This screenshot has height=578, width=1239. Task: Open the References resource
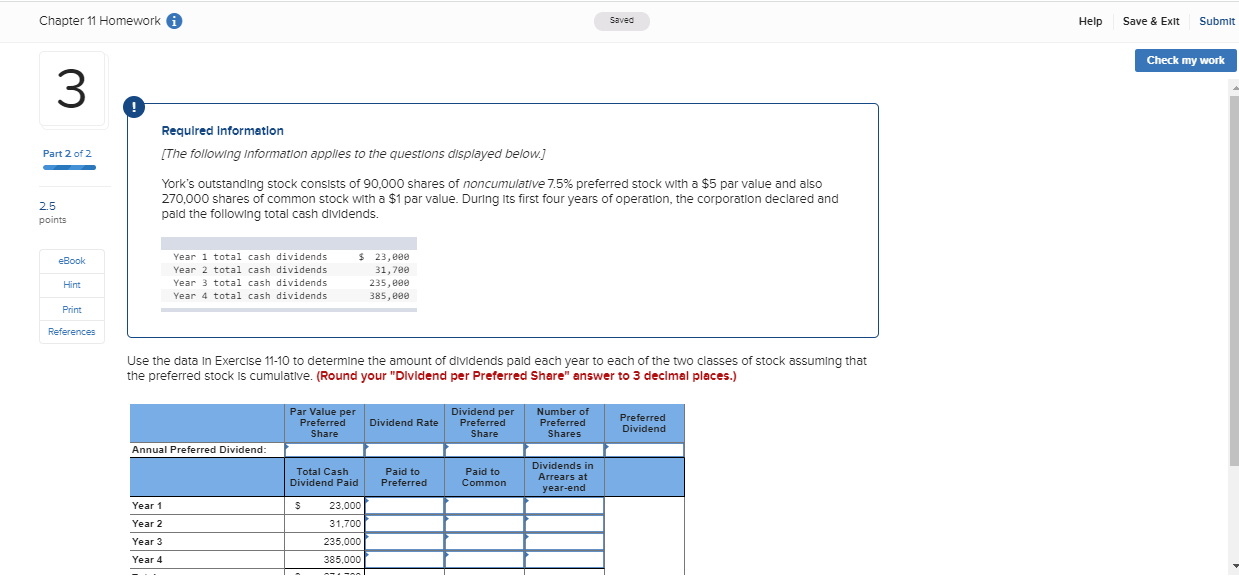pyautogui.click(x=71, y=331)
